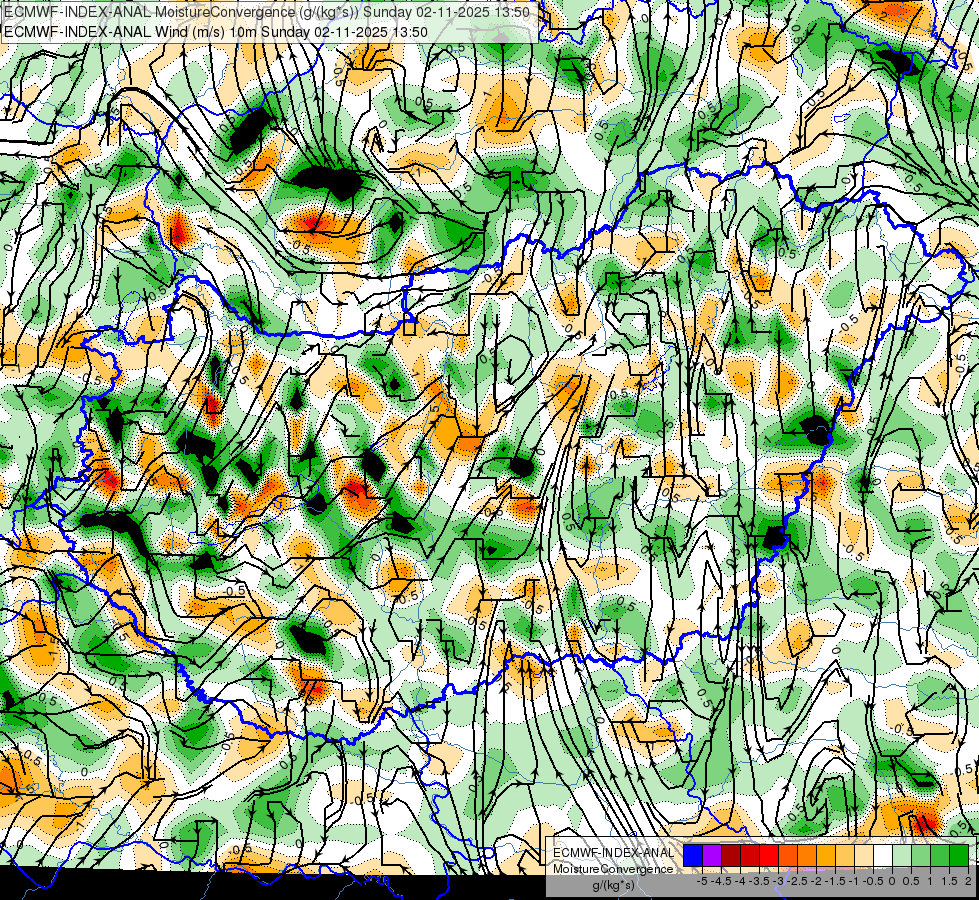Pick the purple legend swatch
The width and height of the screenshot is (979, 900).
tap(712, 856)
